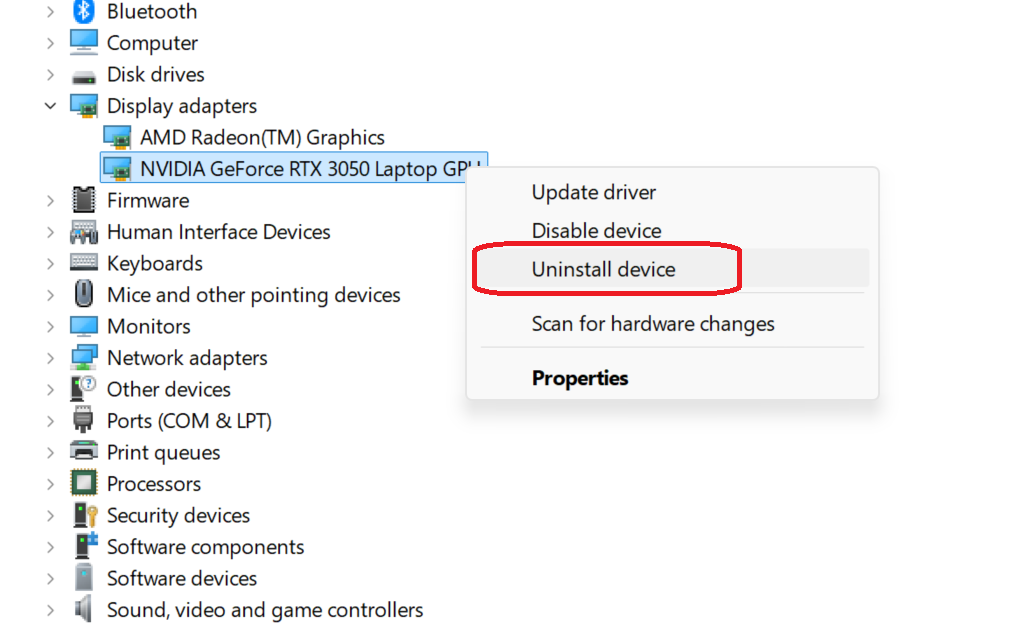Click the Keyboards category icon
1036x623 pixels.
(x=84, y=264)
